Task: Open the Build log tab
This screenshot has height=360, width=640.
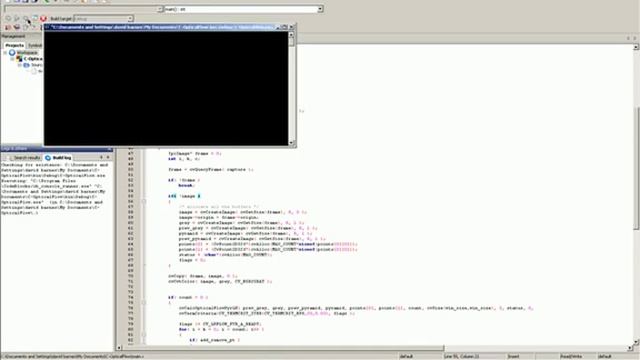Action: pos(58,158)
